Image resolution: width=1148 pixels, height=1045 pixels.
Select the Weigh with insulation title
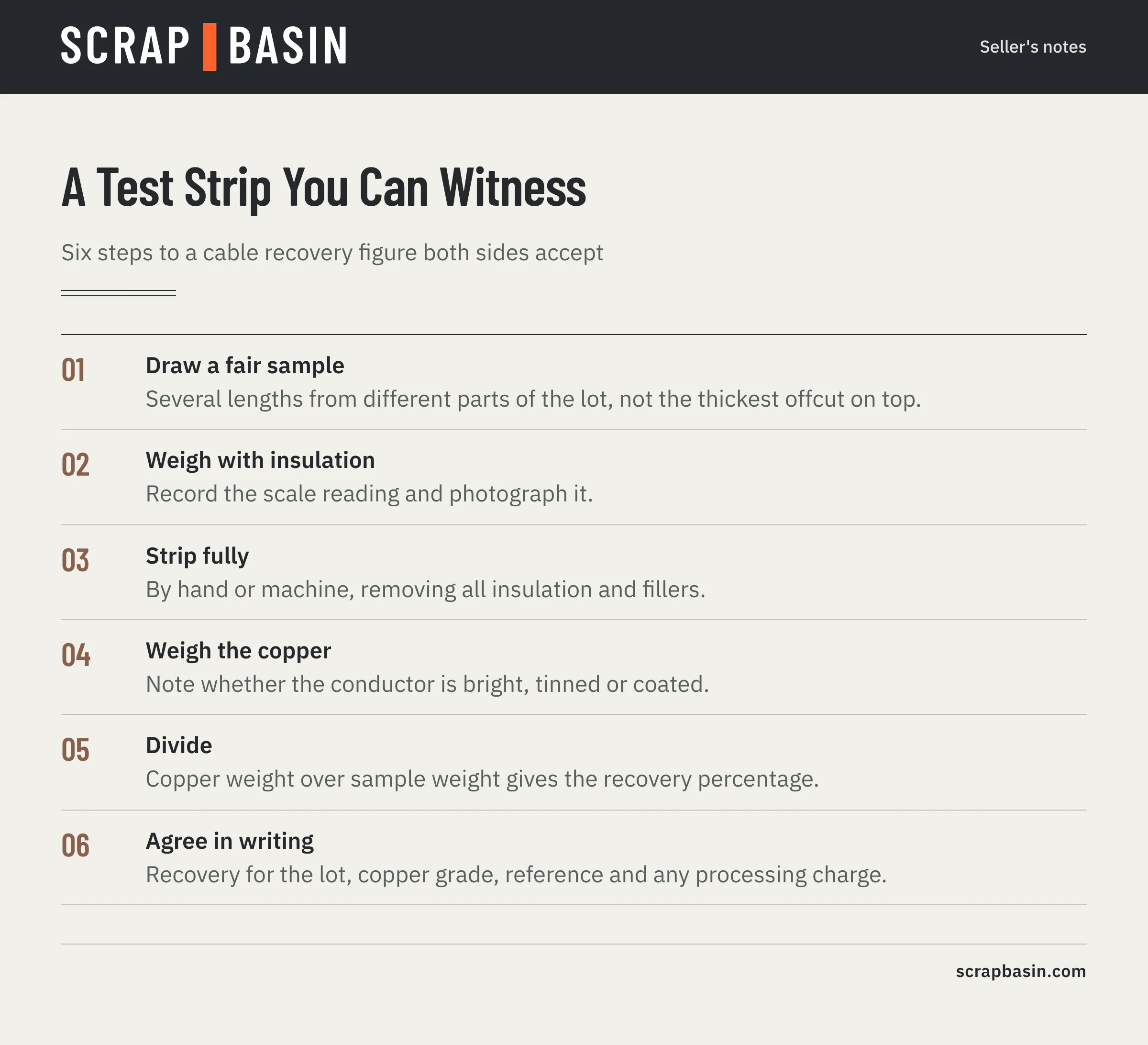pyautogui.click(x=260, y=461)
